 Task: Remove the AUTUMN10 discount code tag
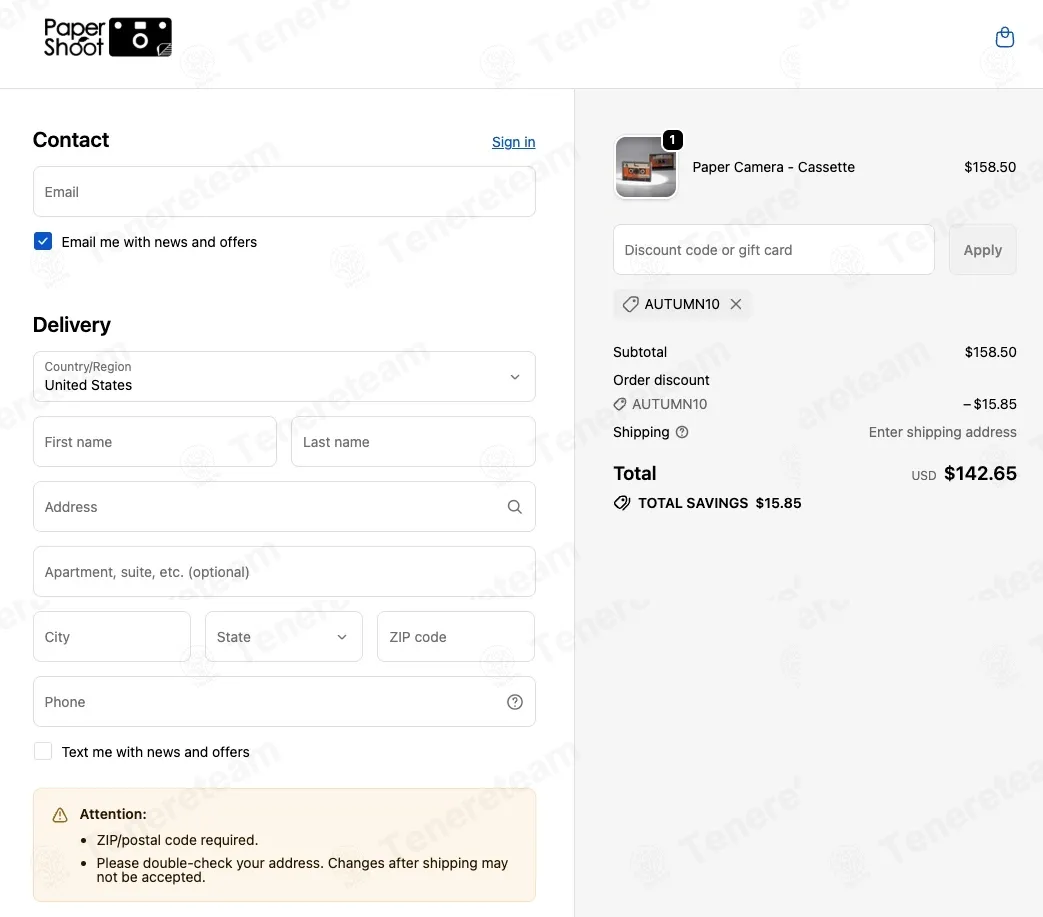(736, 304)
